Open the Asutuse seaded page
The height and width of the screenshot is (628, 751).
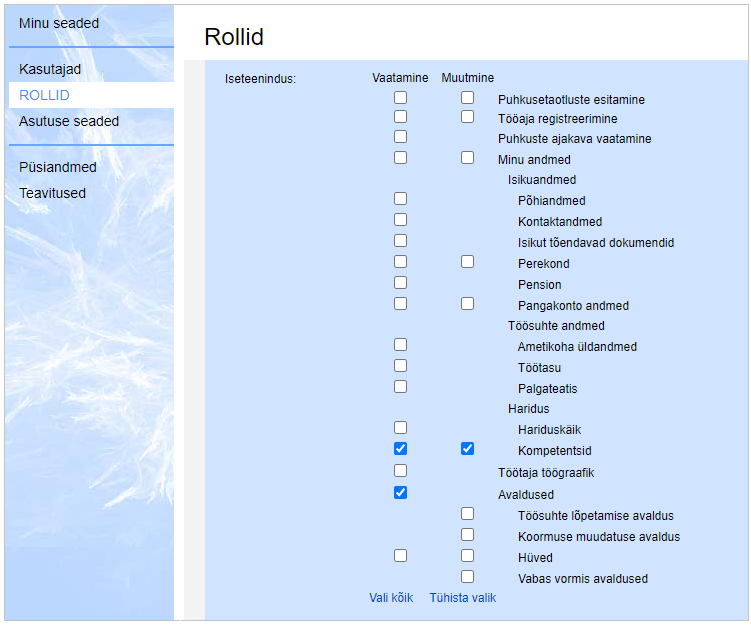[x=69, y=121]
